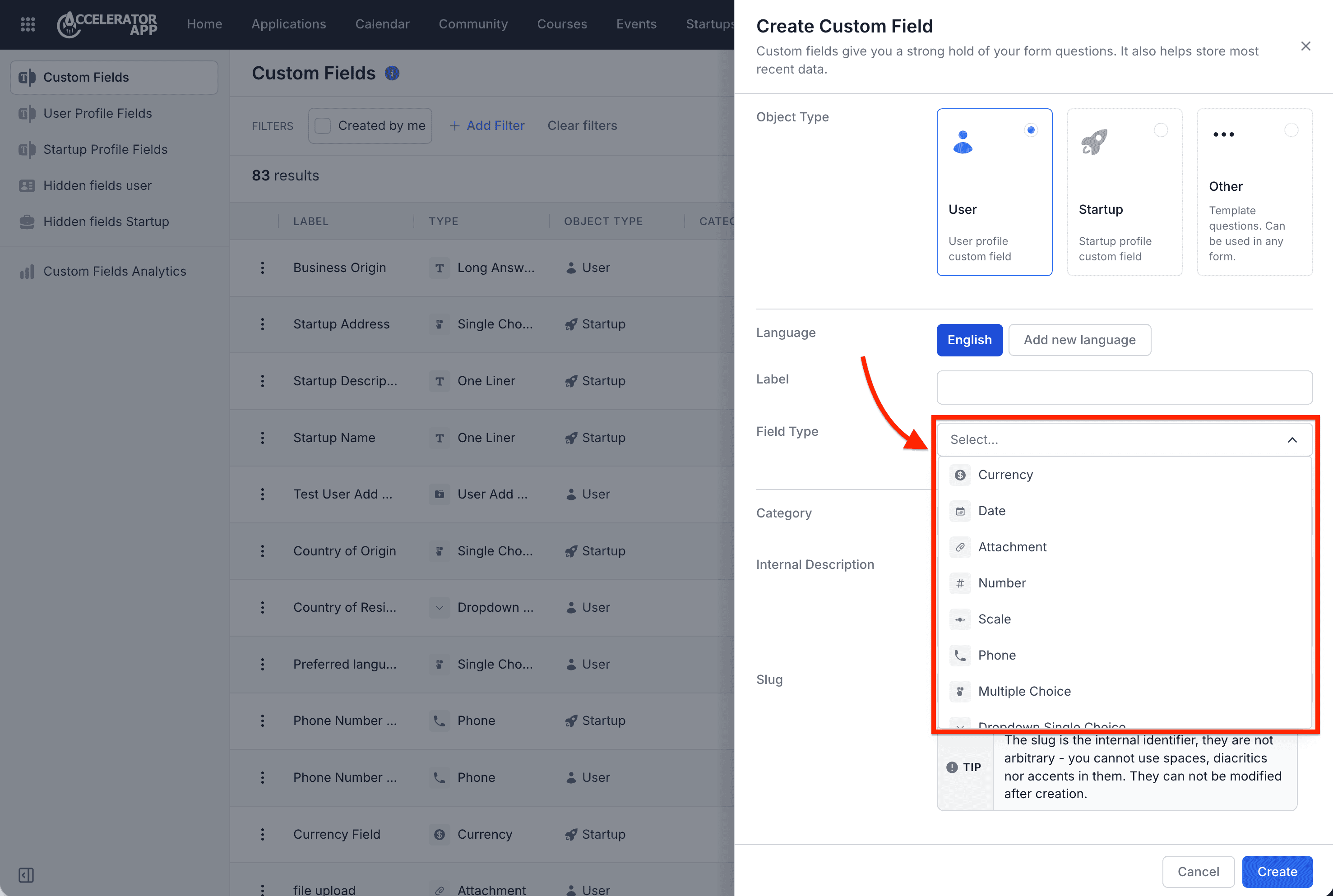This screenshot has width=1333, height=896.
Task: Open the apps grid launcher icon
Action: 28,24
